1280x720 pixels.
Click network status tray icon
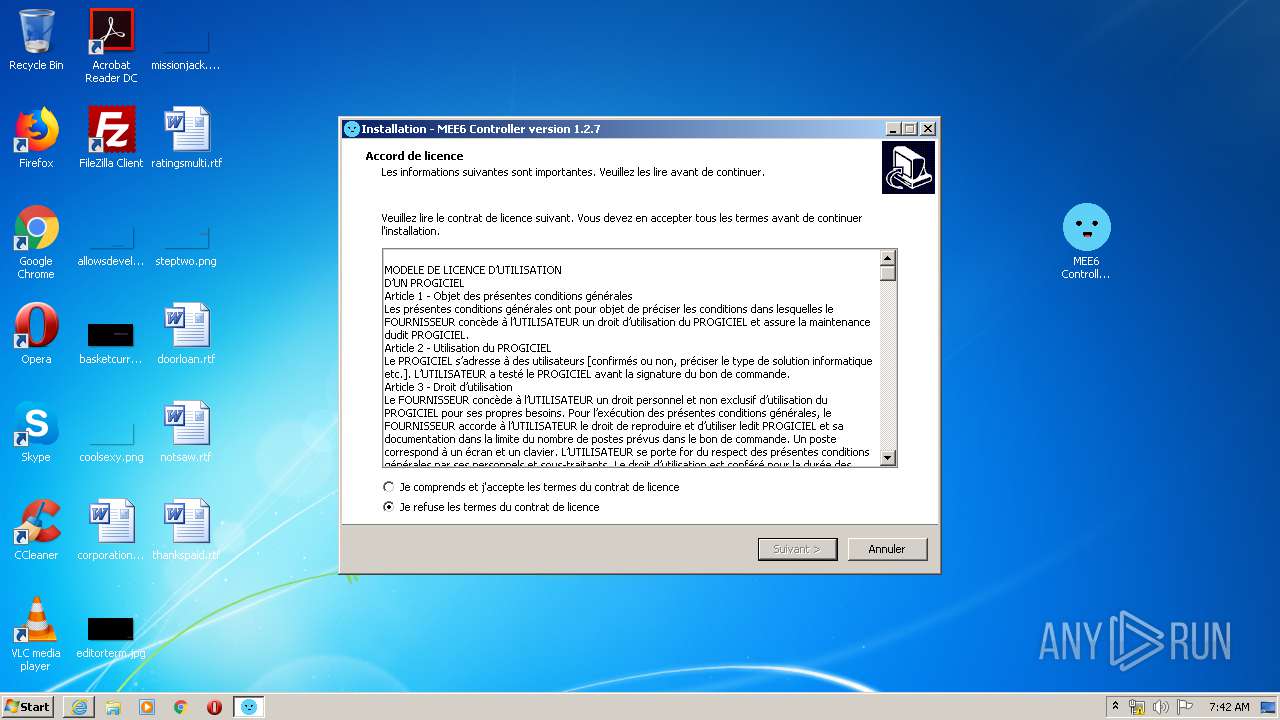(1137, 707)
